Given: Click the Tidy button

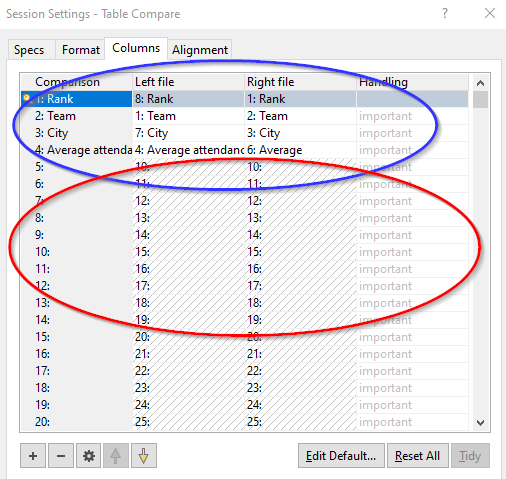Looking at the screenshot, I should pos(470,455).
